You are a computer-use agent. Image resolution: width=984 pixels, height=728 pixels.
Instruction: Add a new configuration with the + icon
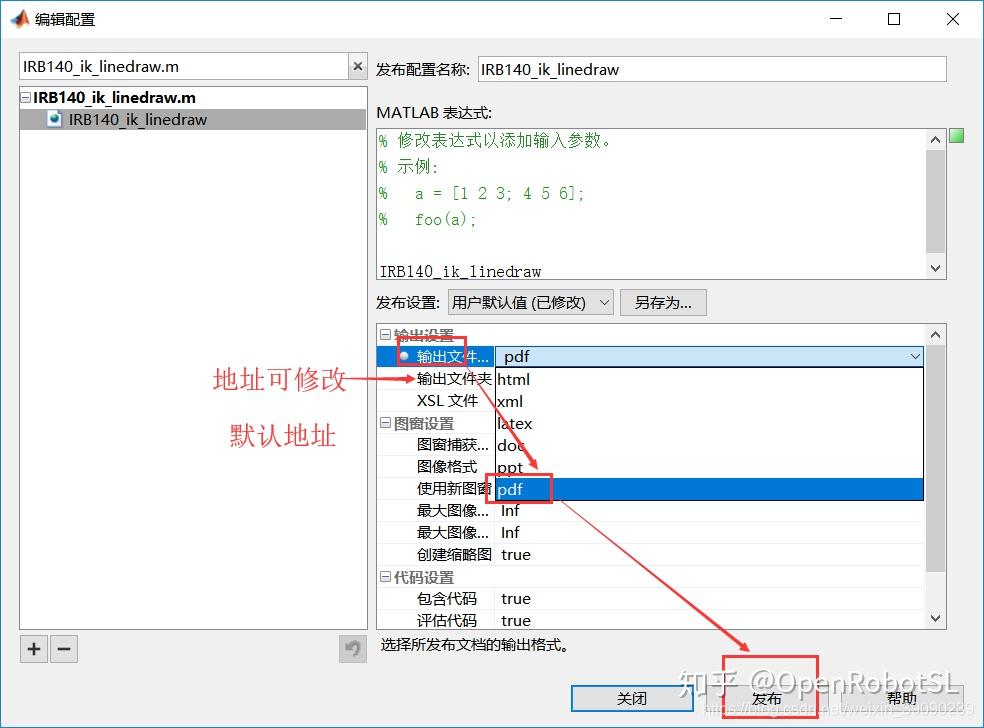tap(33, 649)
